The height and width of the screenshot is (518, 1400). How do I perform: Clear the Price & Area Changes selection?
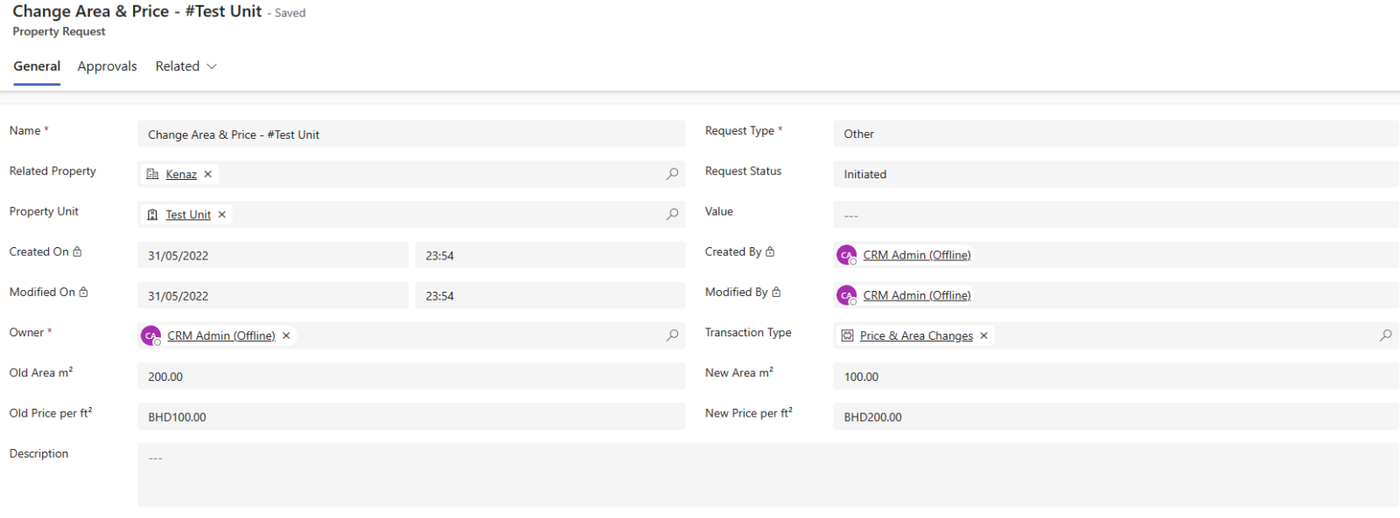click(x=984, y=336)
